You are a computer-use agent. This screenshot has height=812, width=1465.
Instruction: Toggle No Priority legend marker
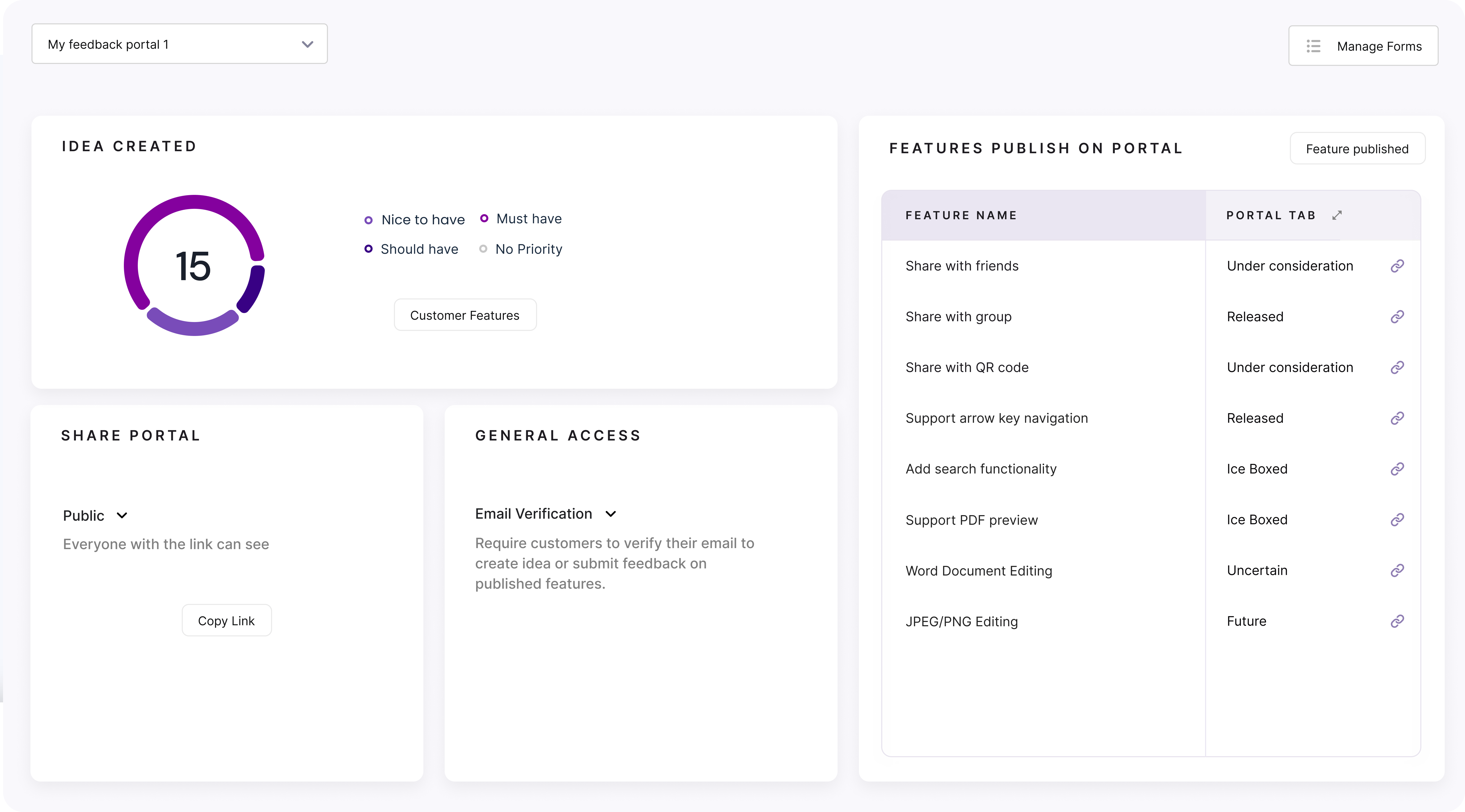[x=483, y=248]
